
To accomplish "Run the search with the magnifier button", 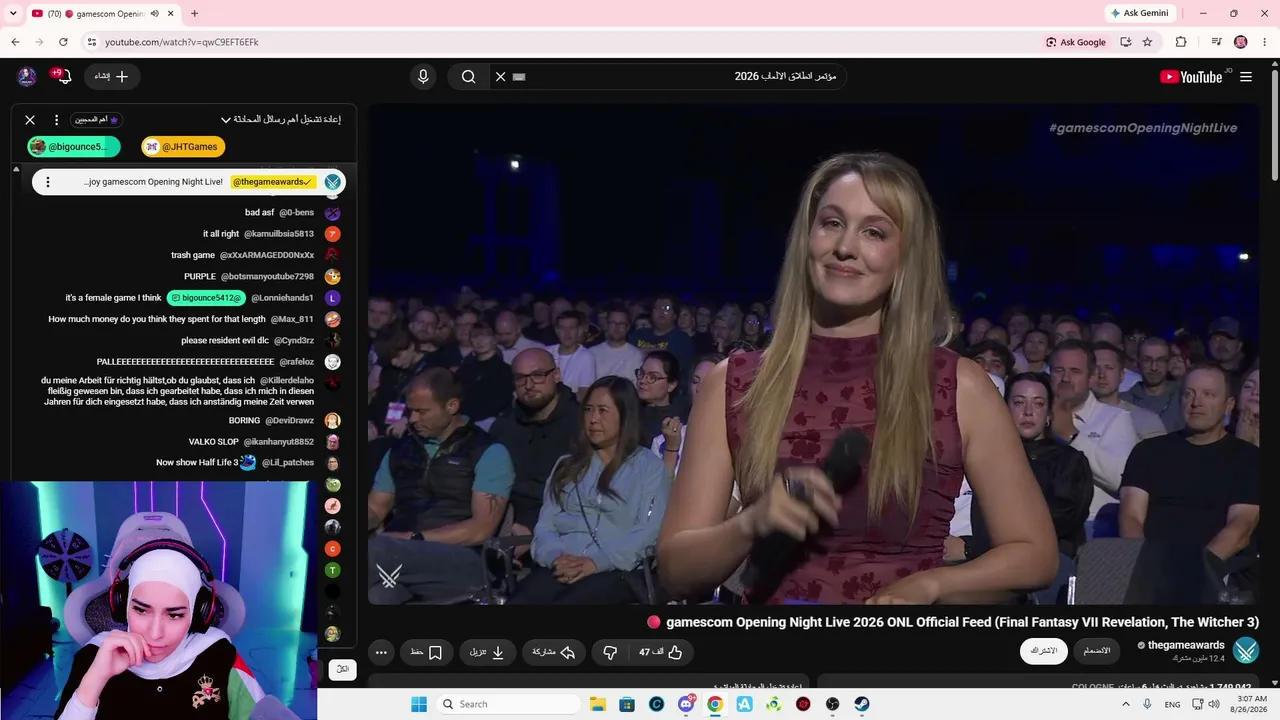I will click(468, 77).
